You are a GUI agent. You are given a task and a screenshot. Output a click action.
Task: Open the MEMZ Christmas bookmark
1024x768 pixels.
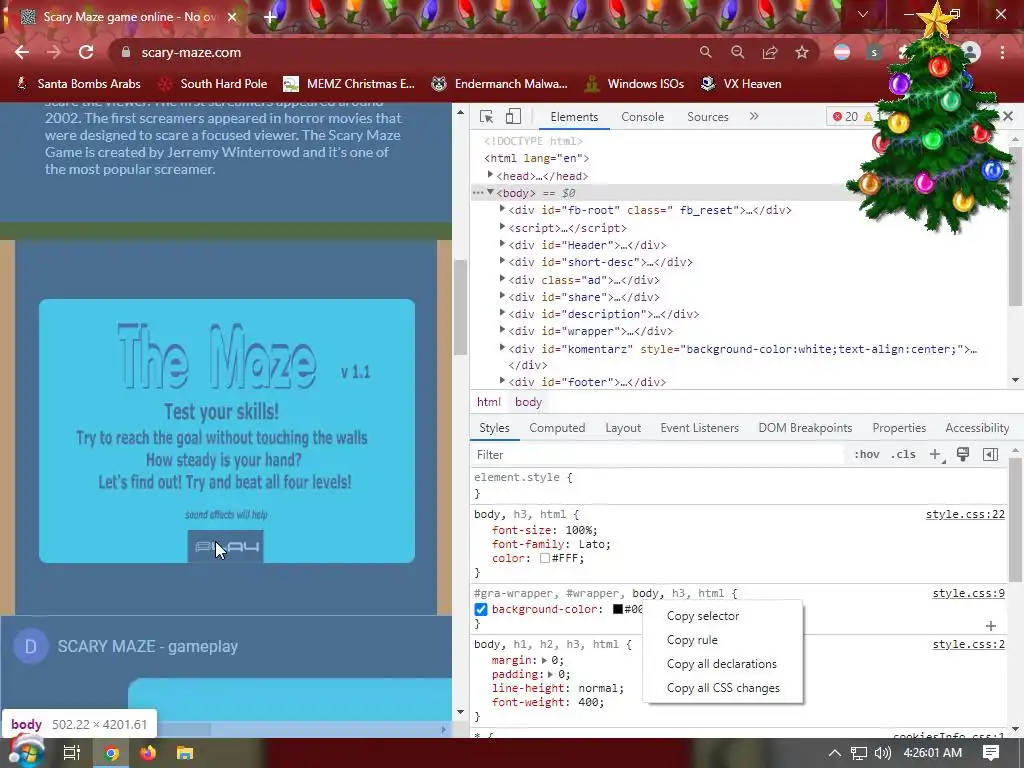point(349,84)
